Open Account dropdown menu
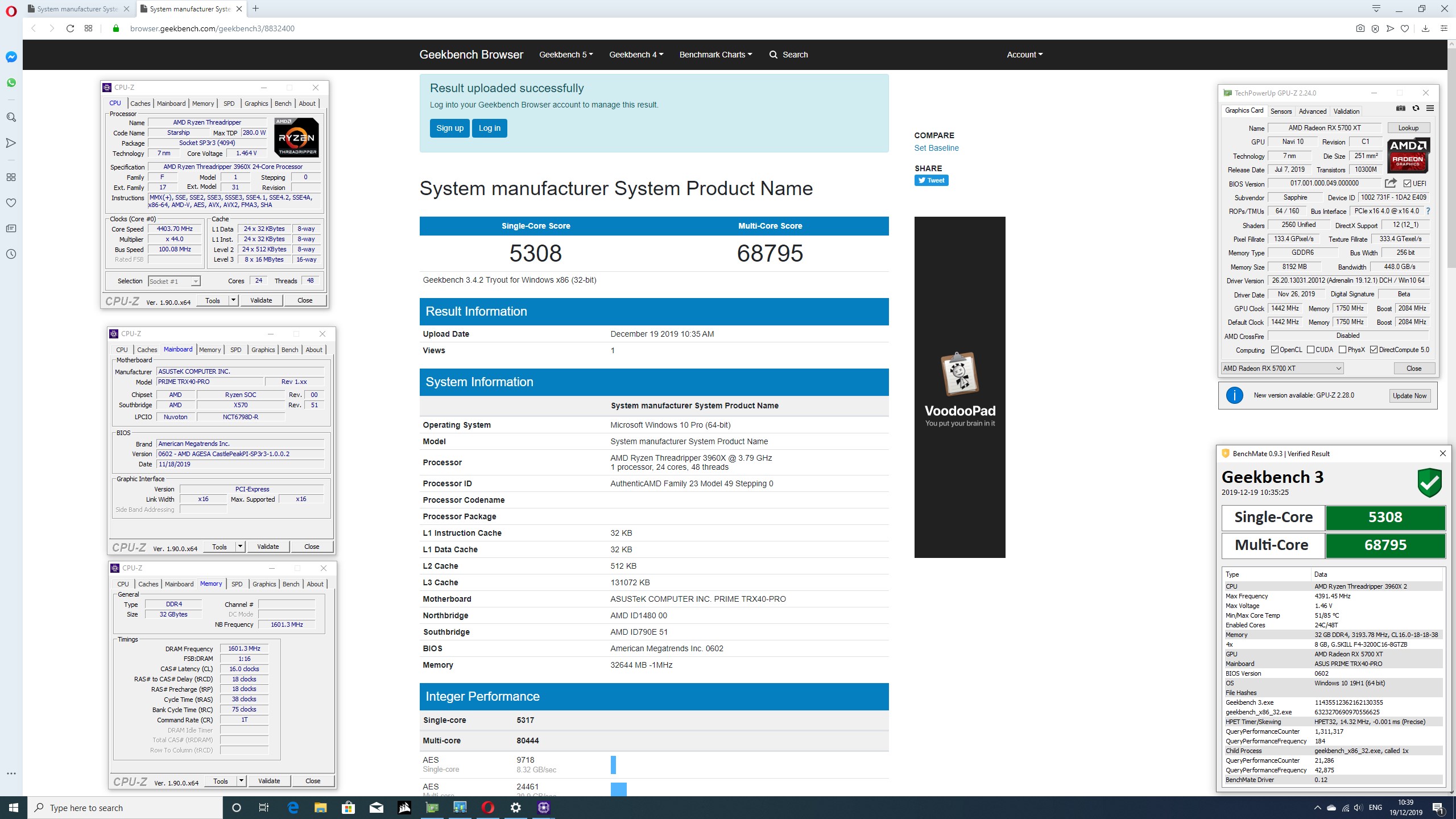The width and height of the screenshot is (1456, 819). (x=1024, y=55)
